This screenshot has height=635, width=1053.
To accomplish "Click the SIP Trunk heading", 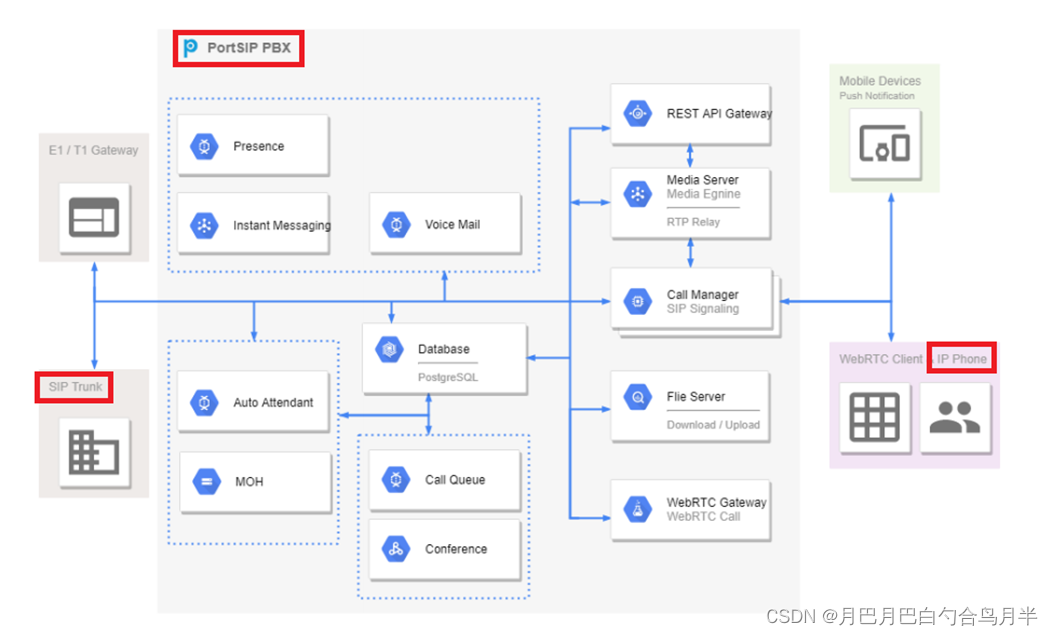I will pyautogui.click(x=75, y=387).
